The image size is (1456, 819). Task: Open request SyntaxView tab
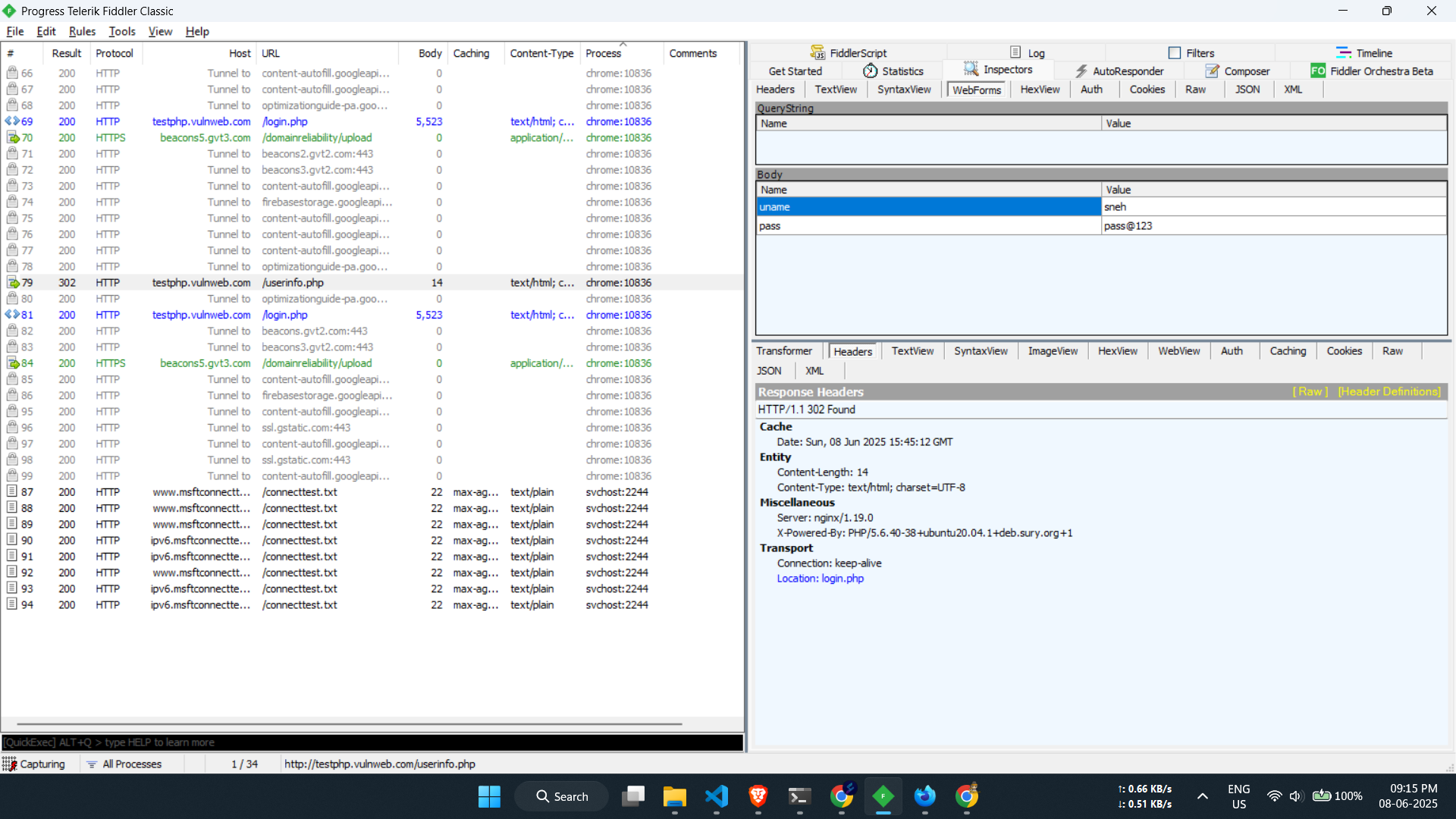[x=904, y=89]
